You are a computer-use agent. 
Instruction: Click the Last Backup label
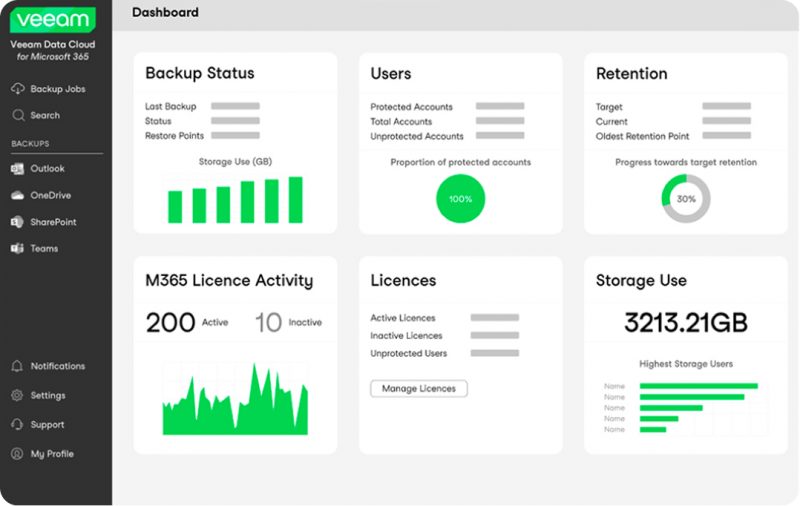coord(170,106)
